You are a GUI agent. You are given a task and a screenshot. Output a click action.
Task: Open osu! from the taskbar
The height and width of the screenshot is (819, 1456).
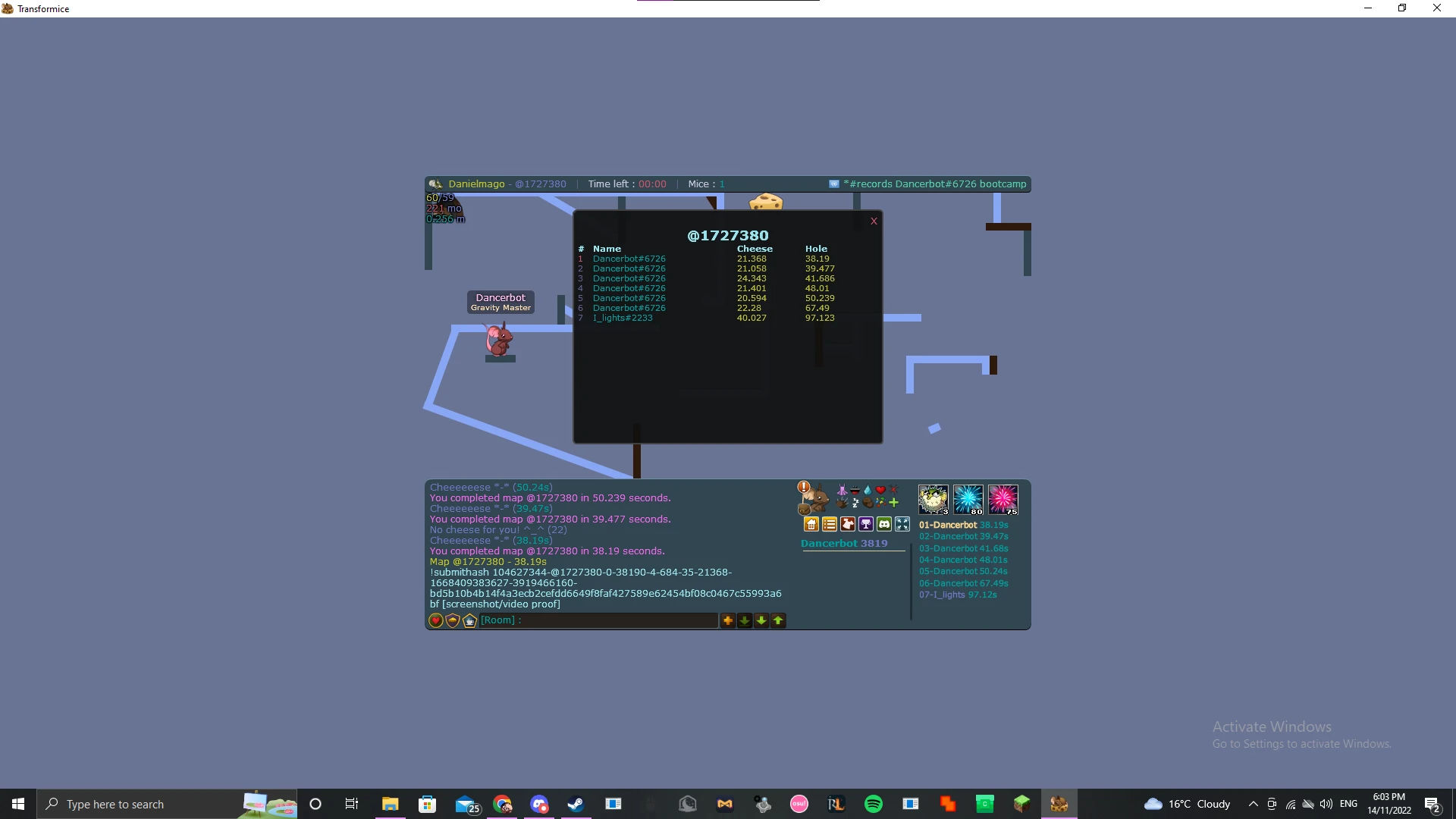[799, 804]
